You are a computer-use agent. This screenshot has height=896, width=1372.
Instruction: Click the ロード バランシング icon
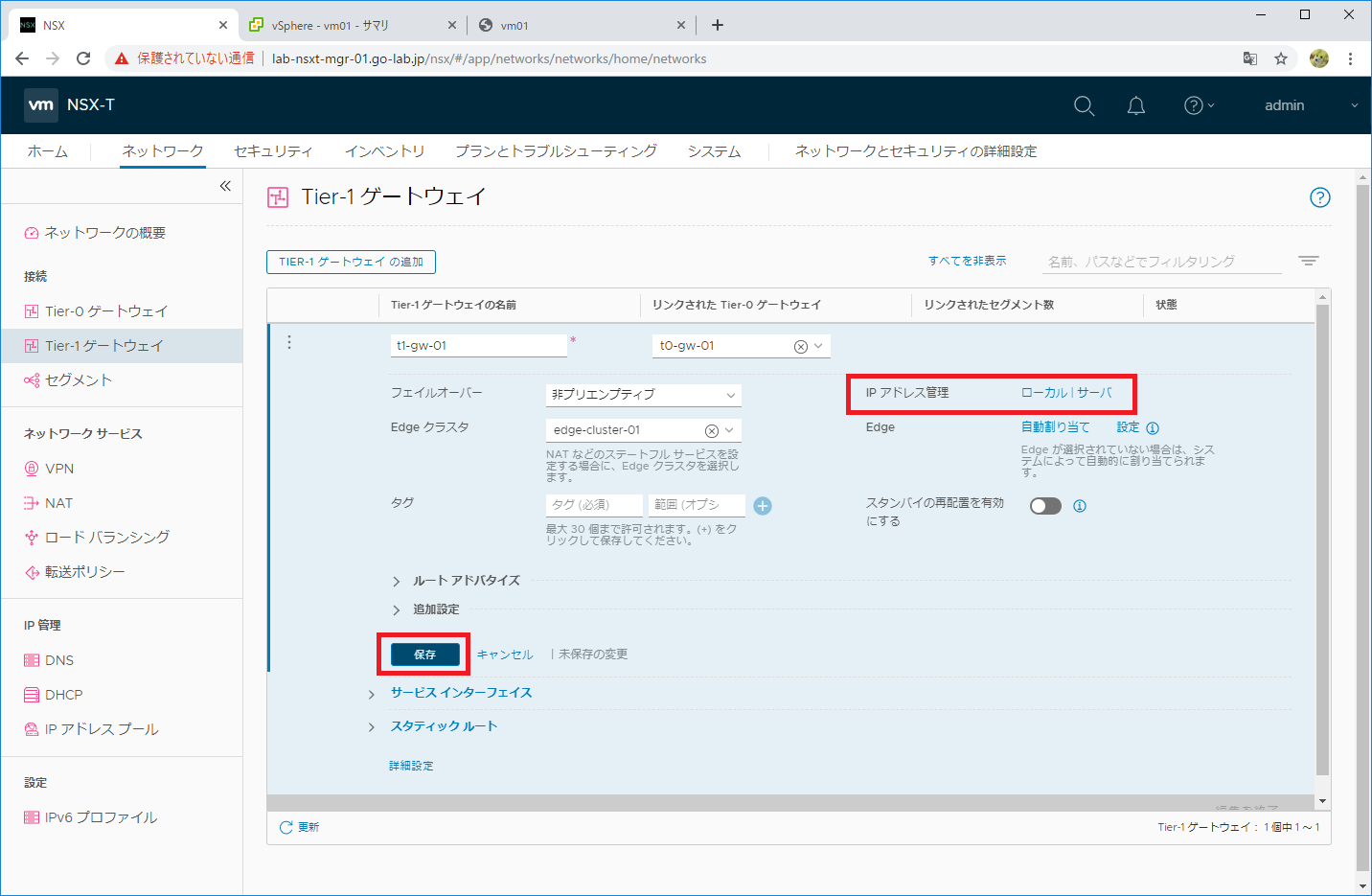(32, 538)
